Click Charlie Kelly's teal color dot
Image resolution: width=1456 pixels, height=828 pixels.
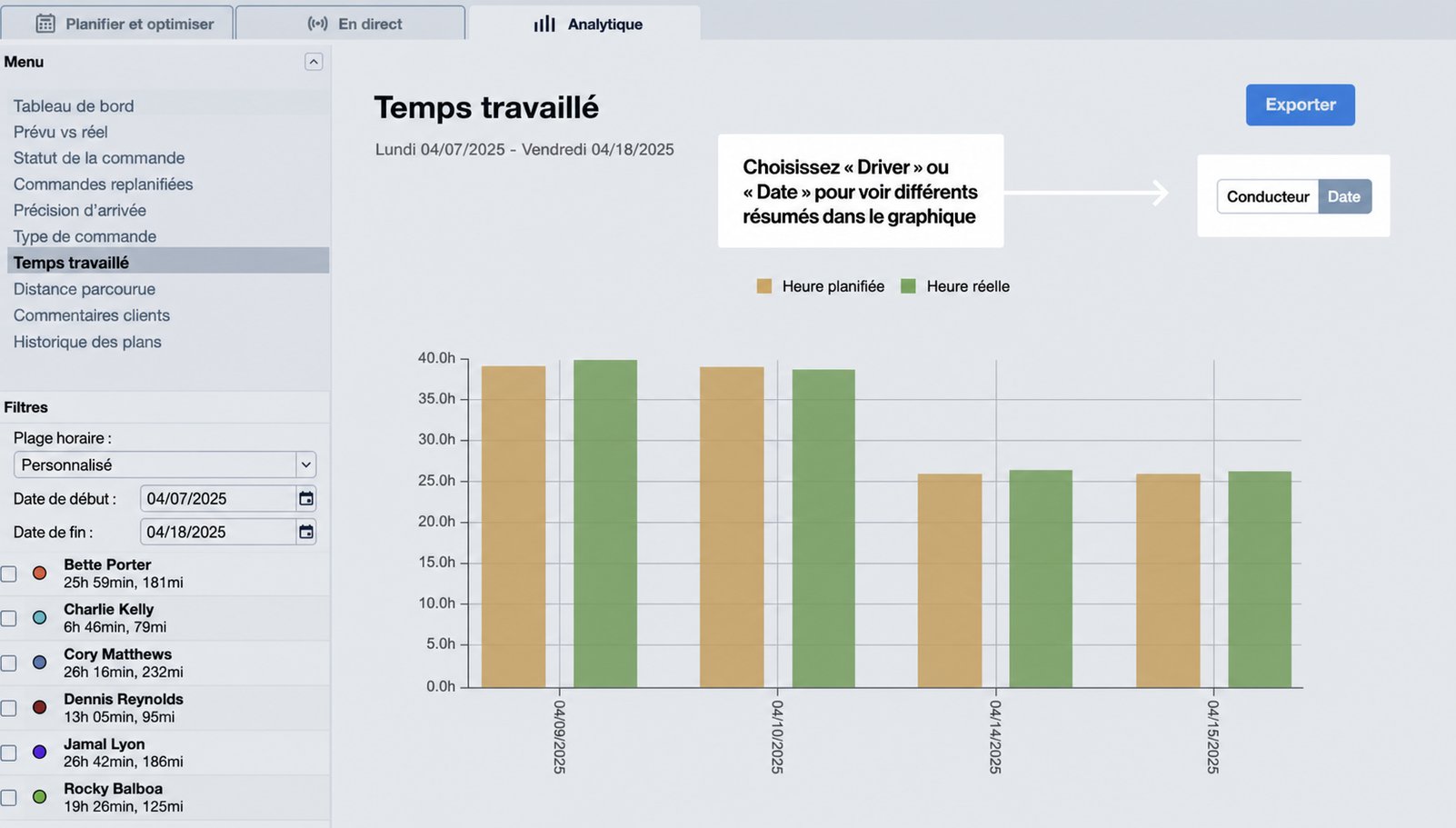click(40, 618)
